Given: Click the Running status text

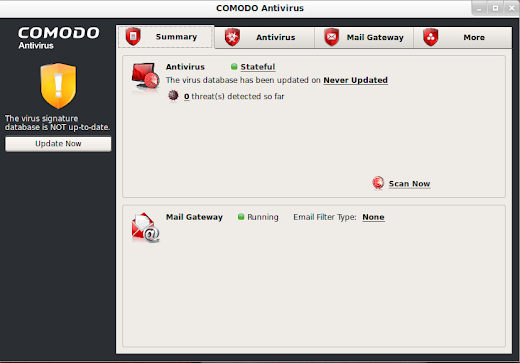Looking at the screenshot, I should pyautogui.click(x=263, y=217).
